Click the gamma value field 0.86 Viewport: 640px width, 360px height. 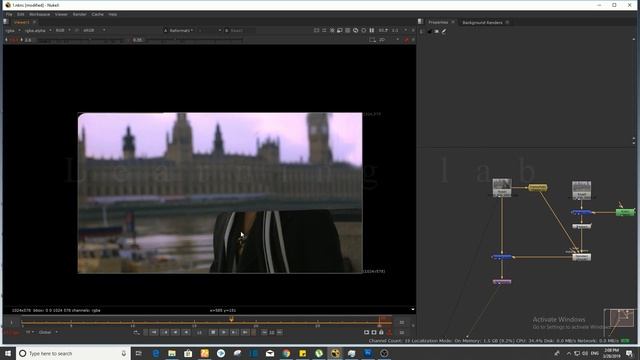pos(138,40)
